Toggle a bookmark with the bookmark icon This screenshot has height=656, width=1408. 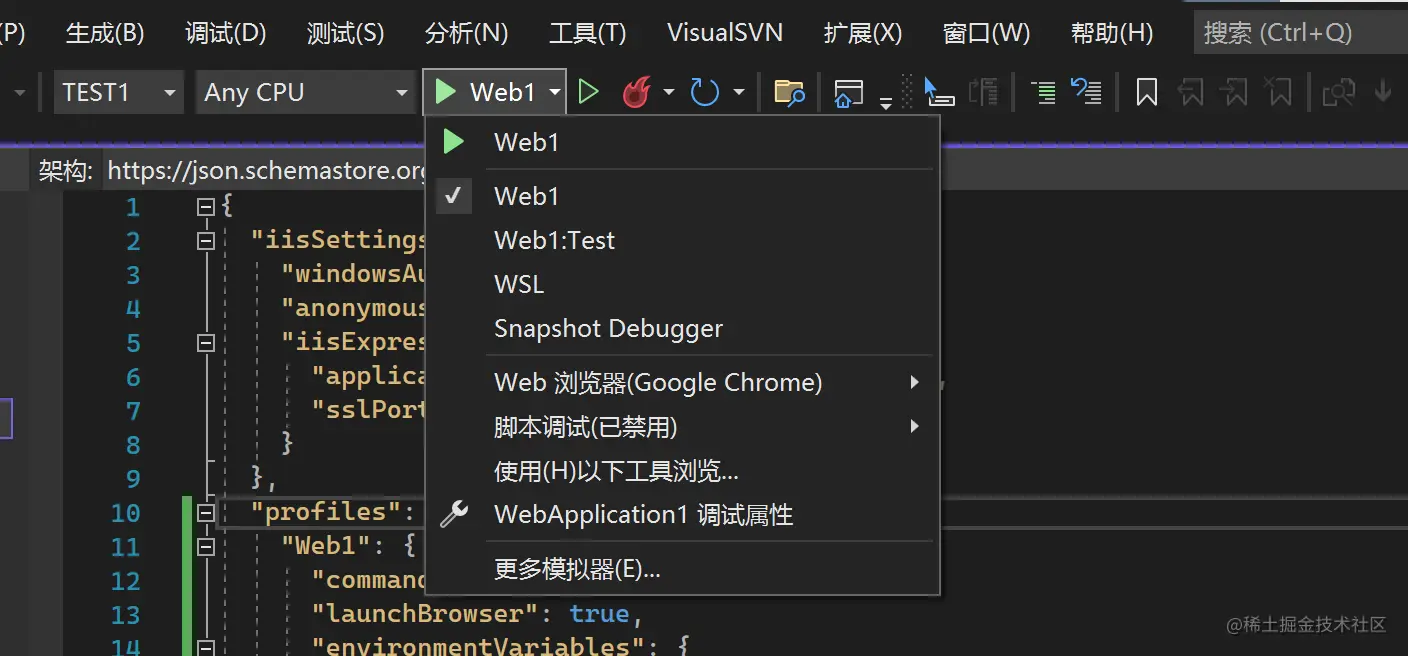coord(1147,92)
